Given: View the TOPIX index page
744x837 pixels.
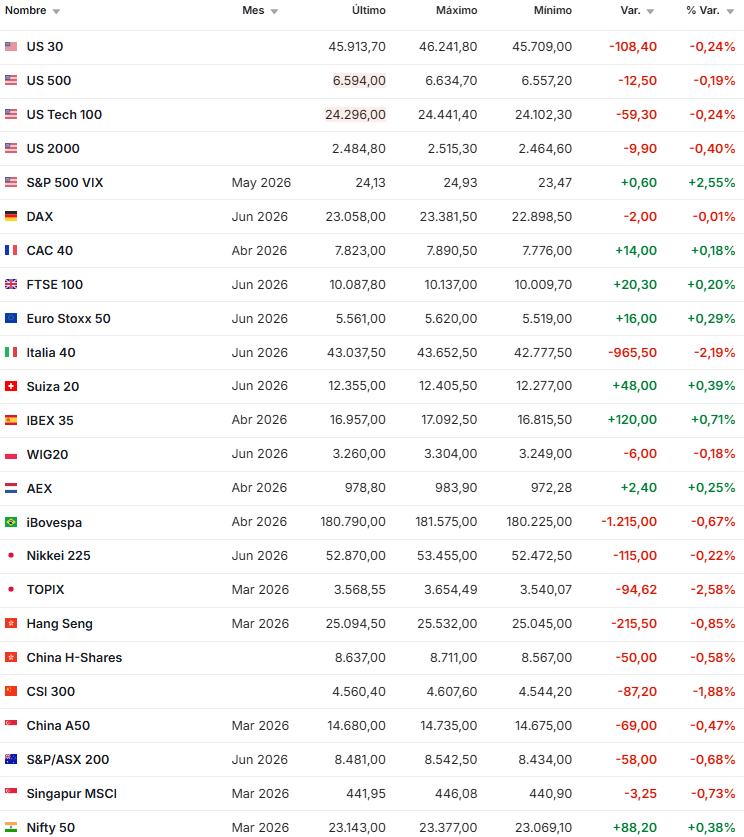Looking at the screenshot, I should tap(48, 589).
